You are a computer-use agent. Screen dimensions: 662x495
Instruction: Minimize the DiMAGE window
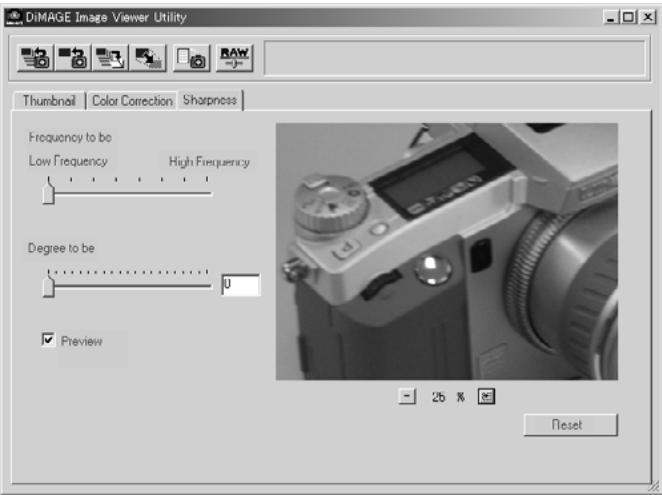coord(610,17)
